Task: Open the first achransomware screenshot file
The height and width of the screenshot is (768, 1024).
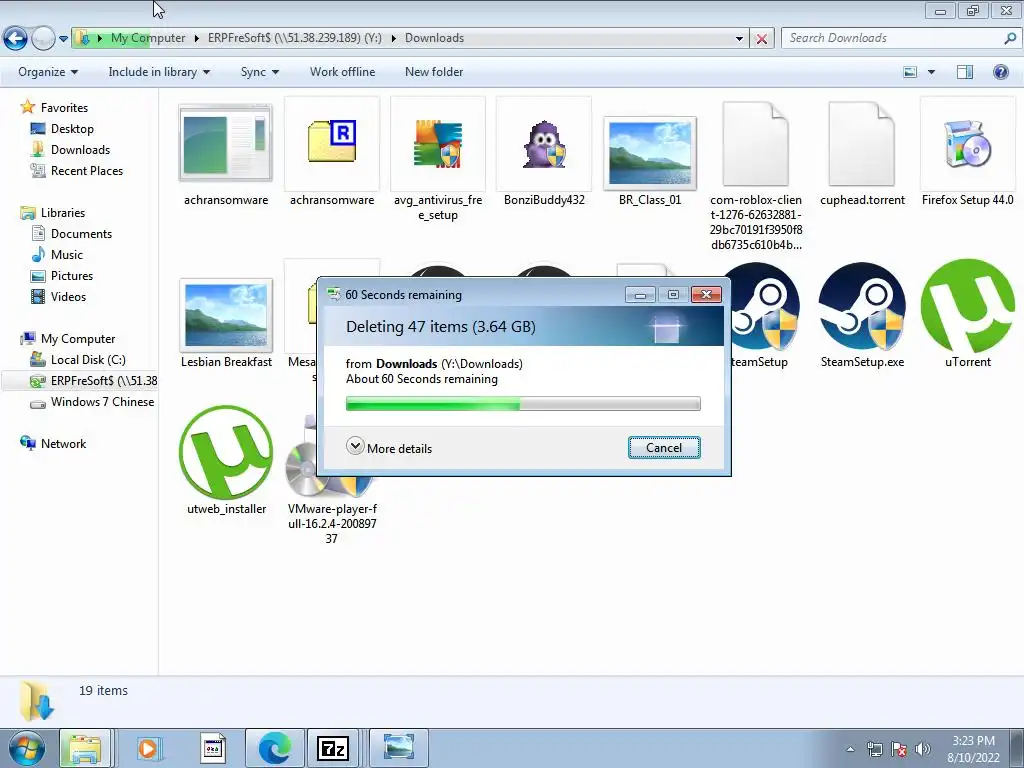Action: coord(225,143)
